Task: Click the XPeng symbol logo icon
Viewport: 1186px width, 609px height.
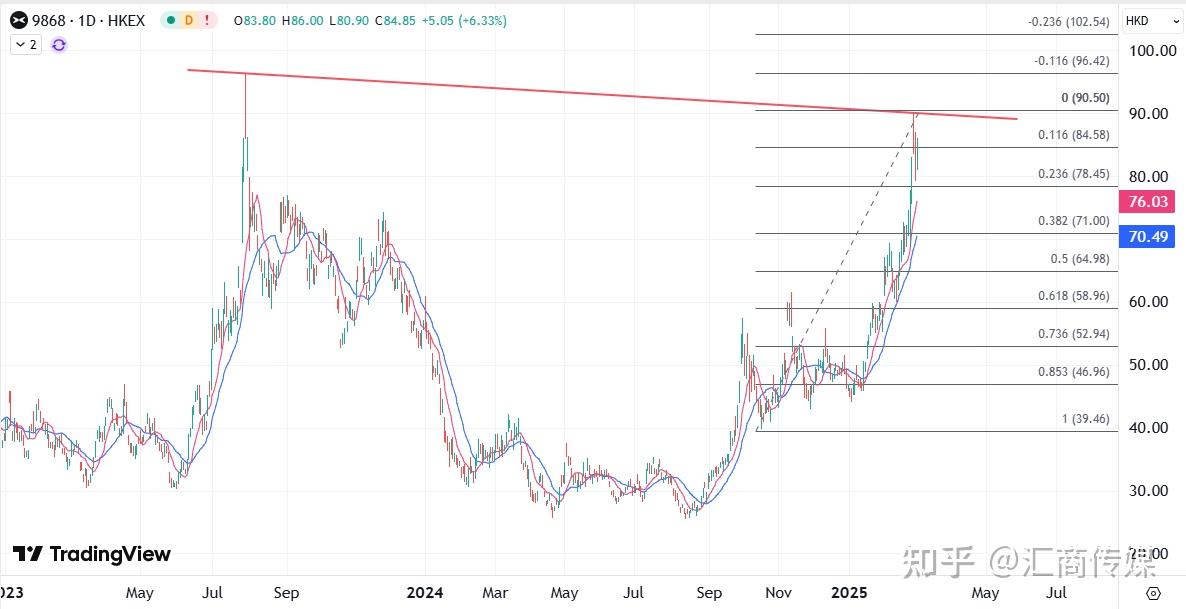Action: point(19,20)
